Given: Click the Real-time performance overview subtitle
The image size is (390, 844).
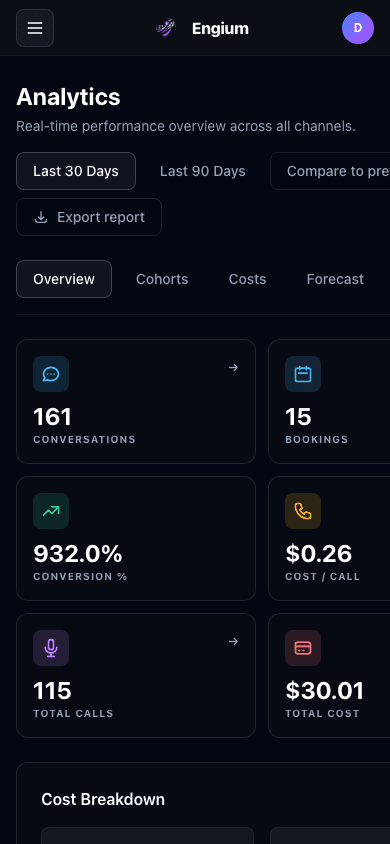Looking at the screenshot, I should [x=186, y=126].
